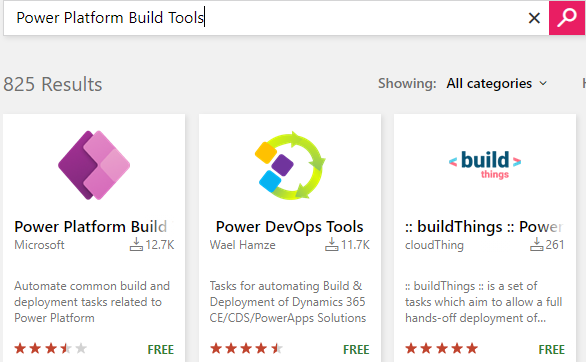Click FREE label on Power DevOps Tools card
The image size is (586, 362).
click(356, 350)
